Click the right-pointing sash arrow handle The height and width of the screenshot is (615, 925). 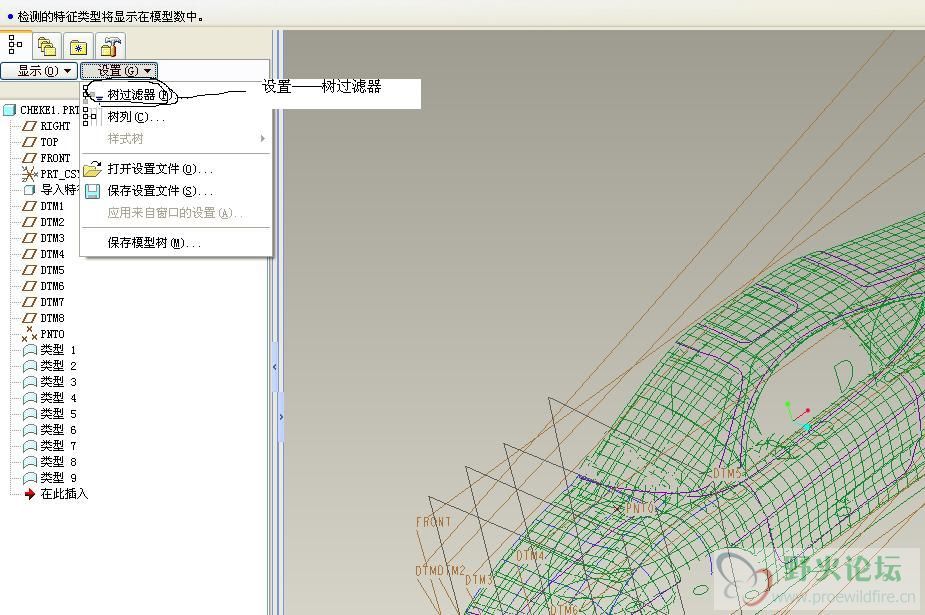pyautogui.click(x=281, y=417)
